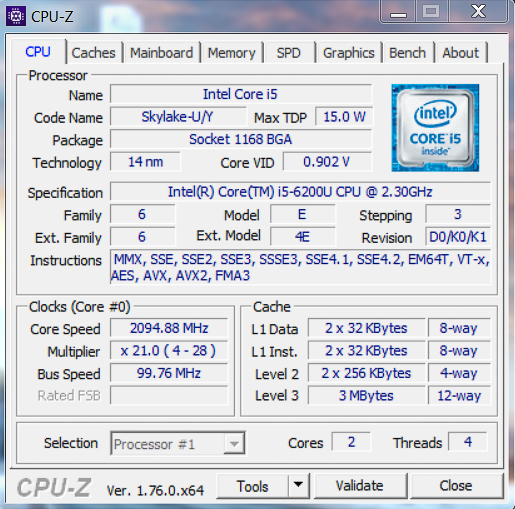Click the Ext. Model value '4E'
Screen dimensions: 515x509
click(x=302, y=237)
